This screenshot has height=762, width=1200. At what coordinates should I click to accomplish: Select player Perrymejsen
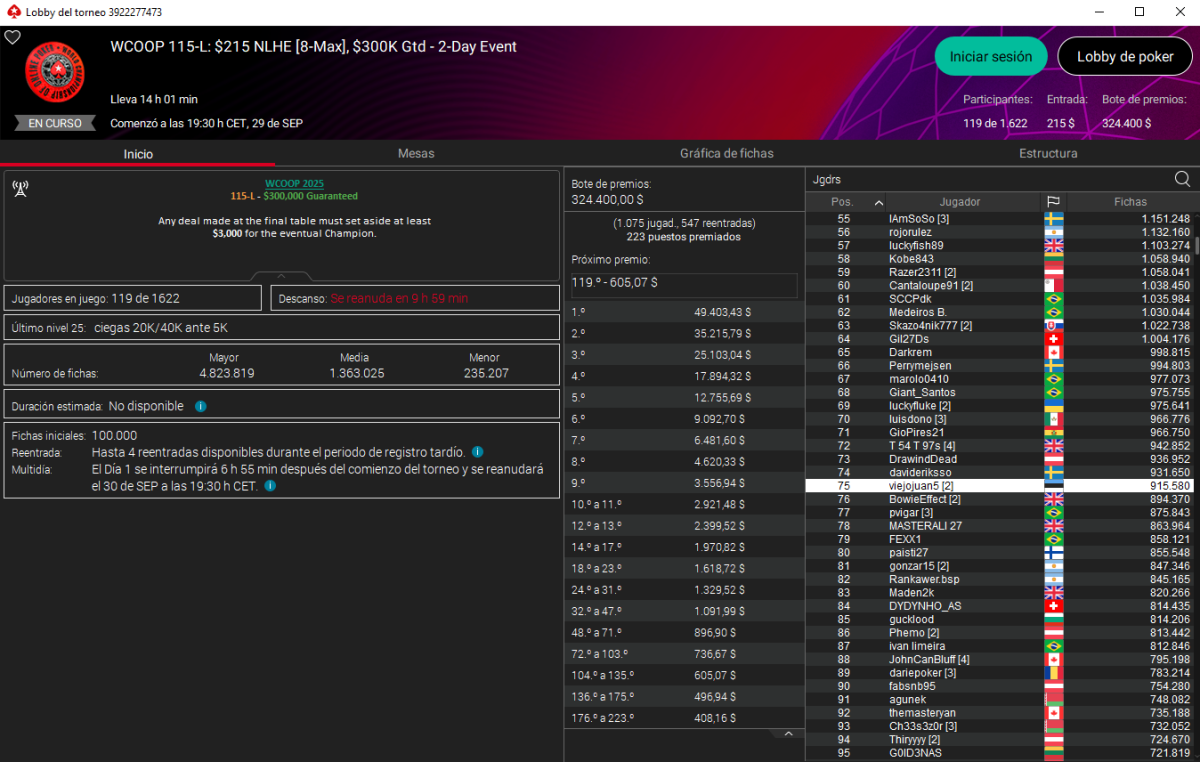[999, 366]
